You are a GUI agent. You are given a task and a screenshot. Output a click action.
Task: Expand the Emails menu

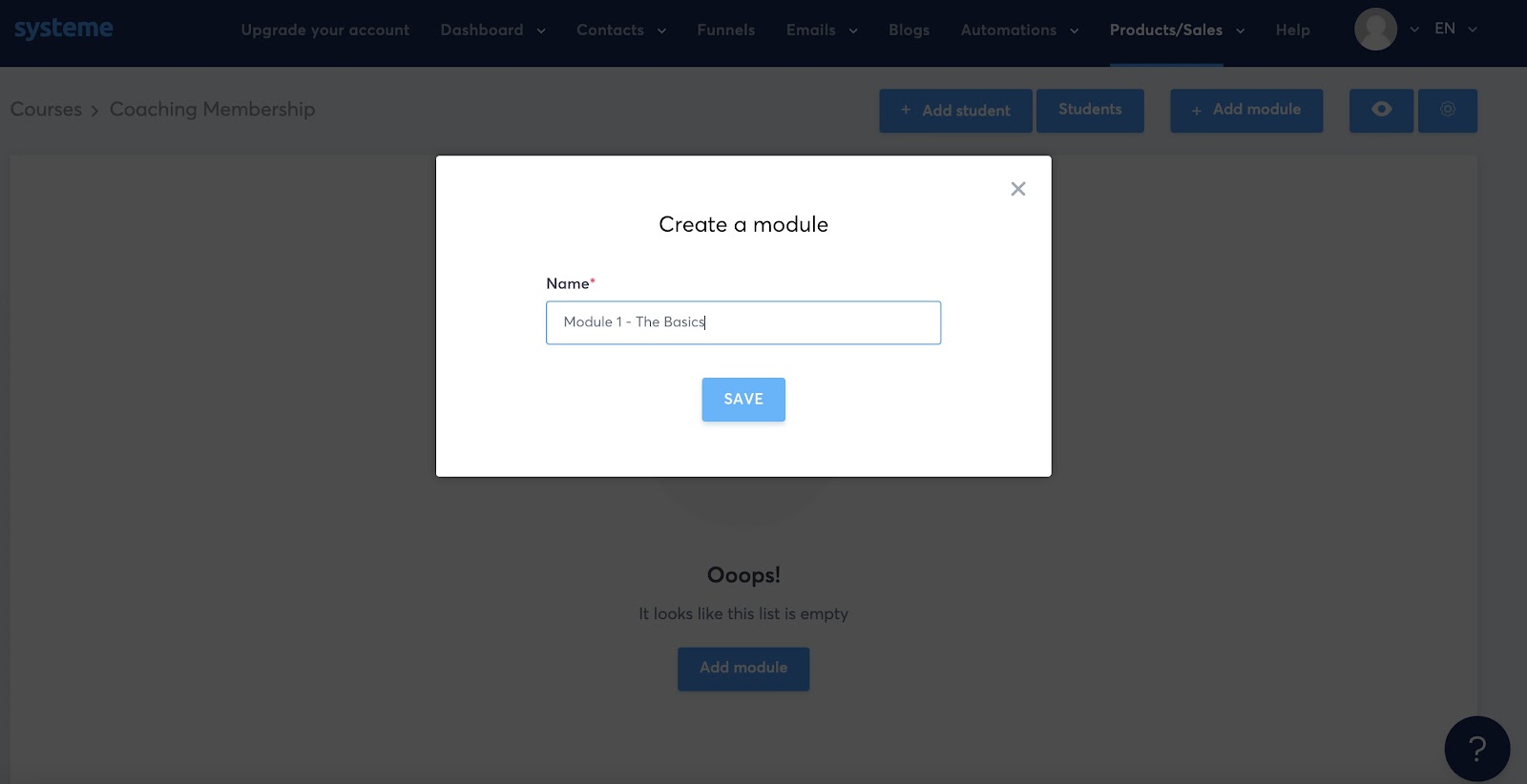(x=822, y=31)
